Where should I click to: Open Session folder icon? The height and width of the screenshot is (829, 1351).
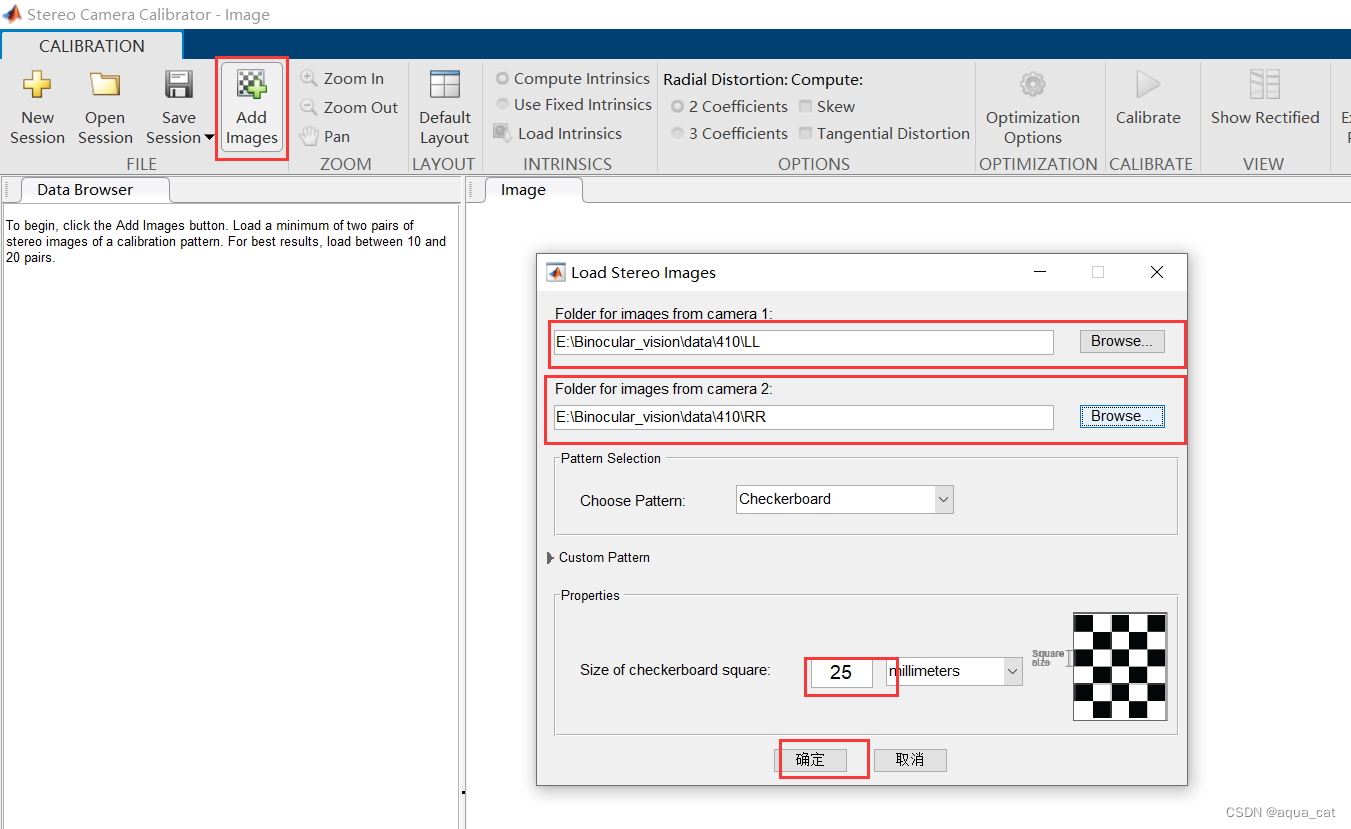pyautogui.click(x=105, y=85)
